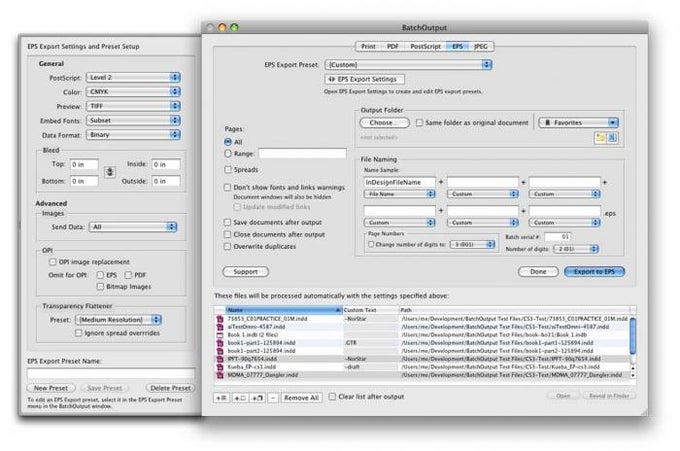Click the Done button
This screenshot has height=451, width=680.
click(538, 271)
